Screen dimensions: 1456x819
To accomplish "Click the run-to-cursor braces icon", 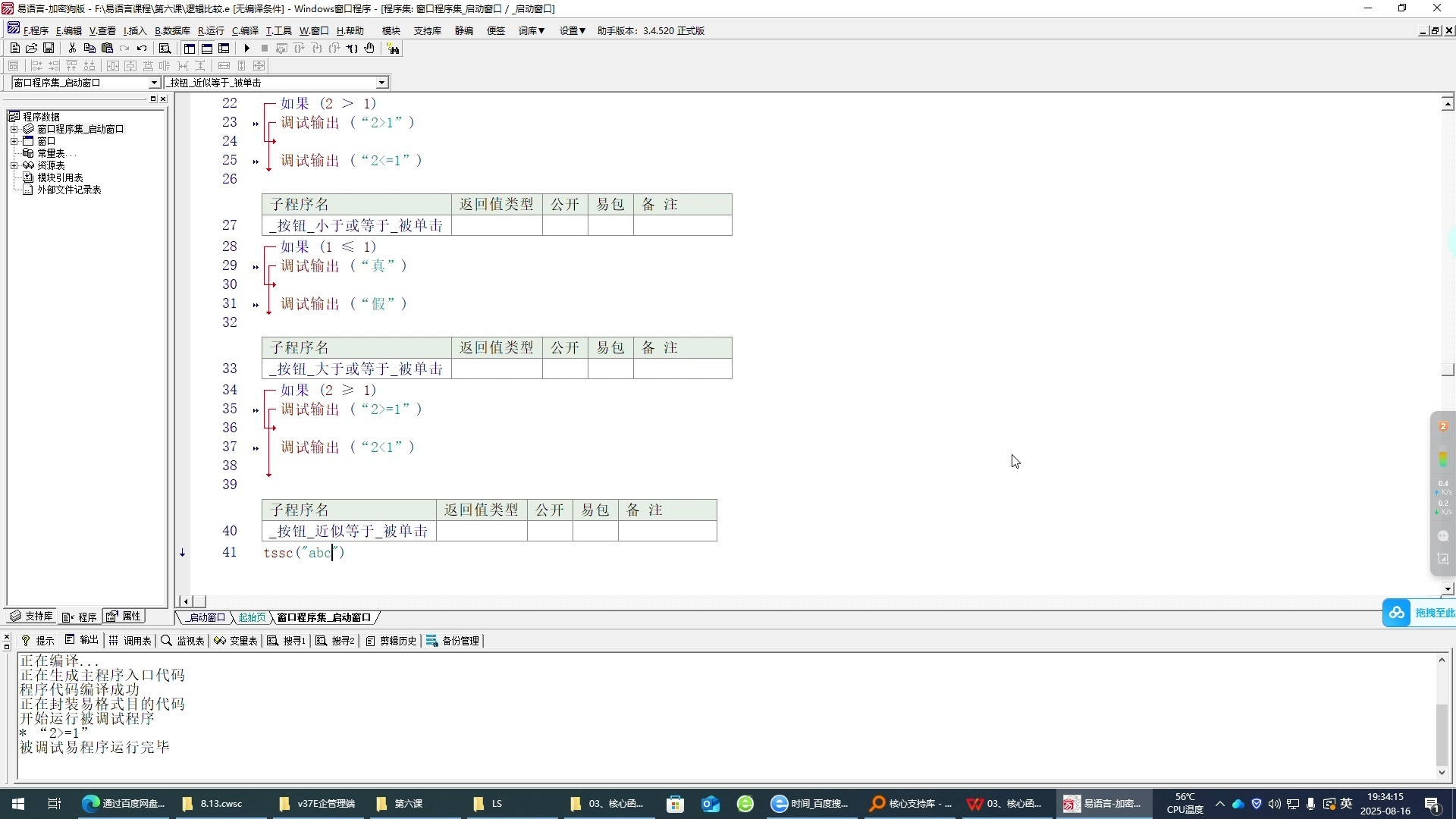I will [x=352, y=48].
